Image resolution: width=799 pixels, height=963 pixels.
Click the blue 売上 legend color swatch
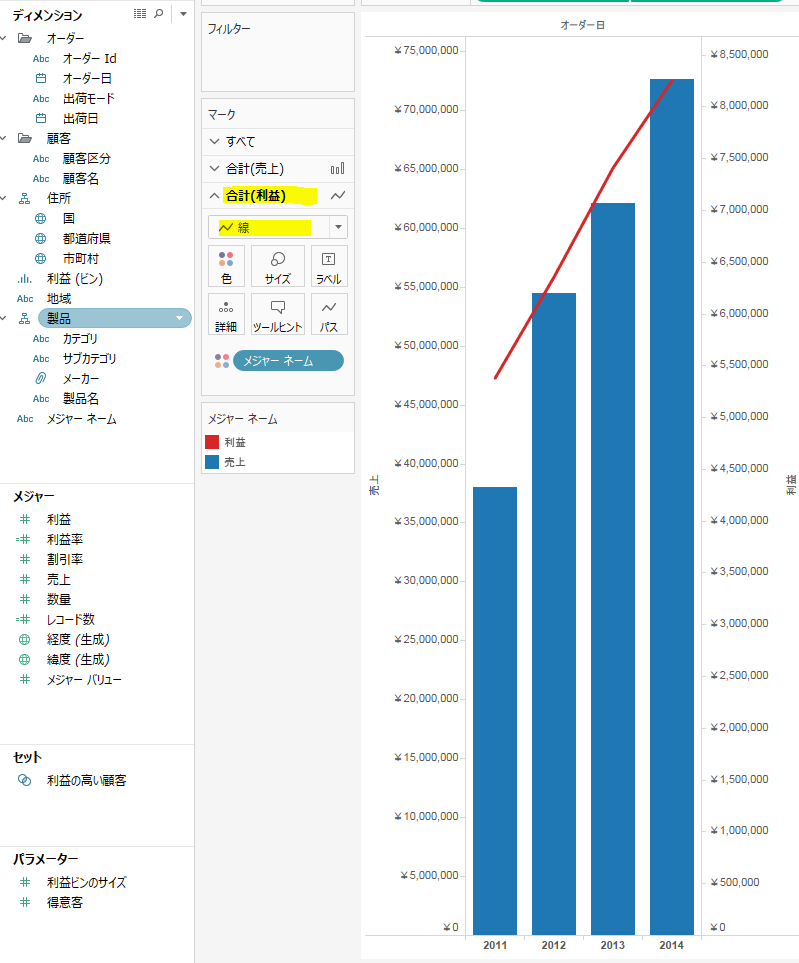tap(212, 461)
